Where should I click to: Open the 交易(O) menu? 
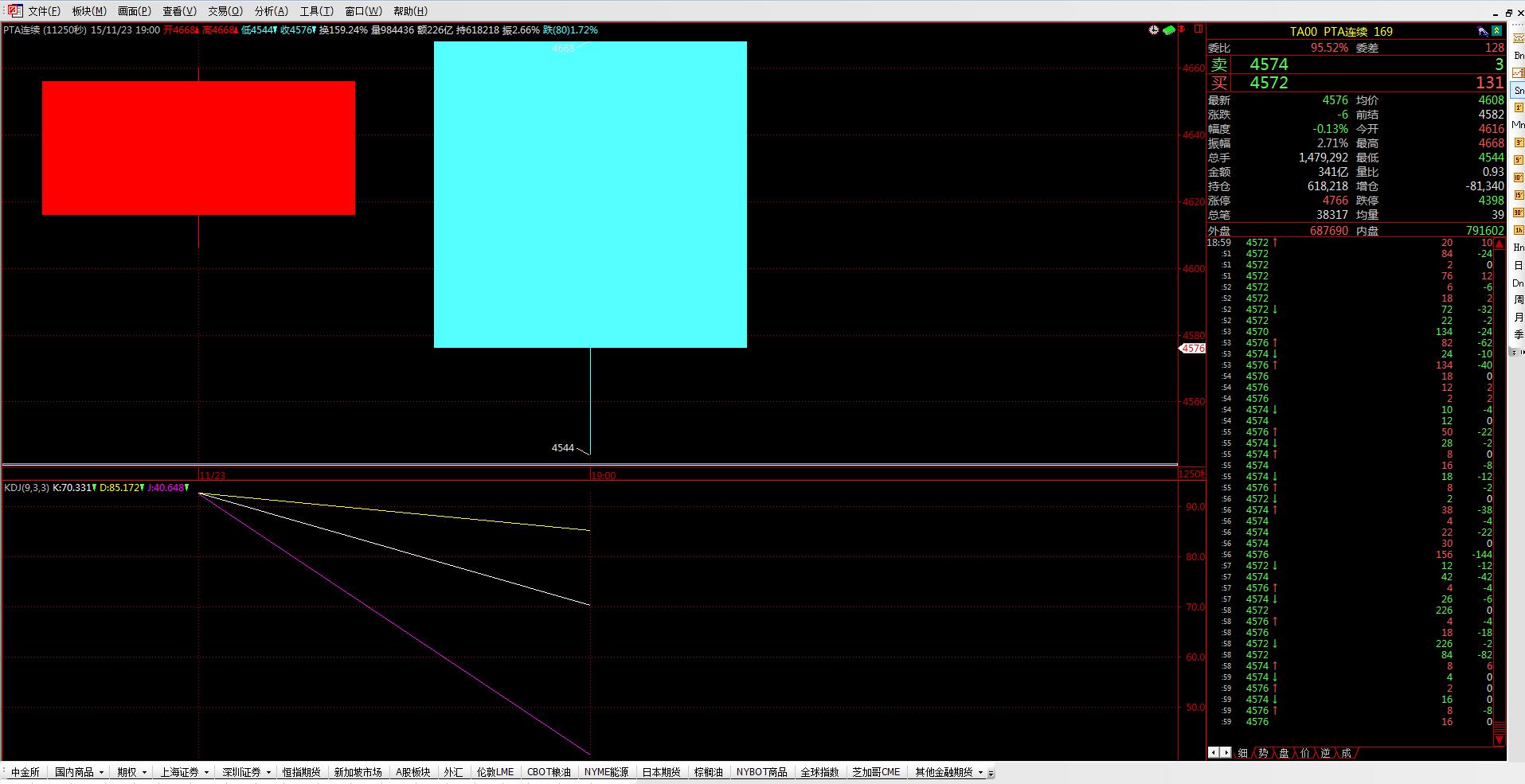tap(225, 11)
